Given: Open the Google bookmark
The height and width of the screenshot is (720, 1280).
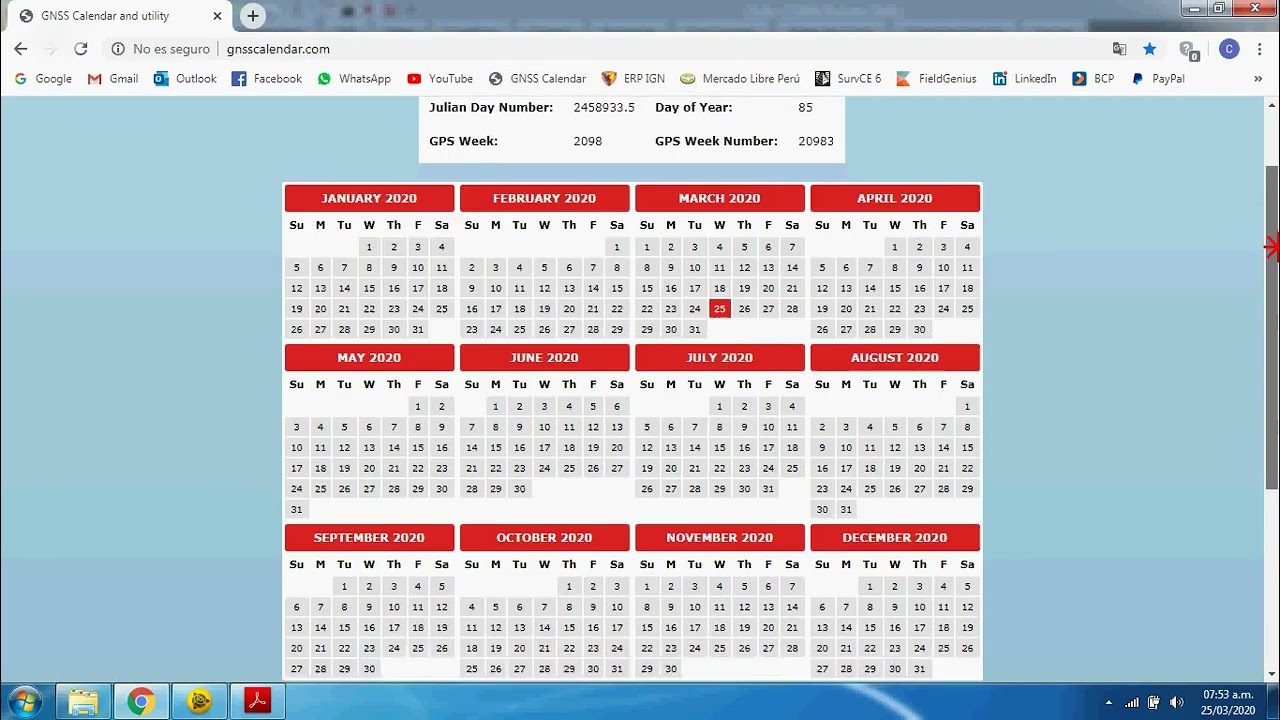Looking at the screenshot, I should [45, 78].
